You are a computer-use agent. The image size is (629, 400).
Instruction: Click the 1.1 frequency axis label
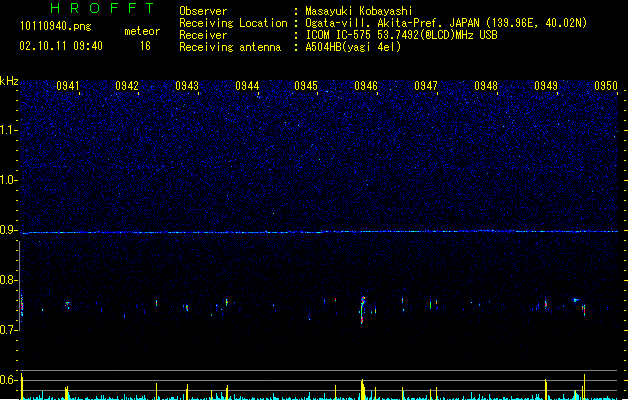tap(8, 130)
